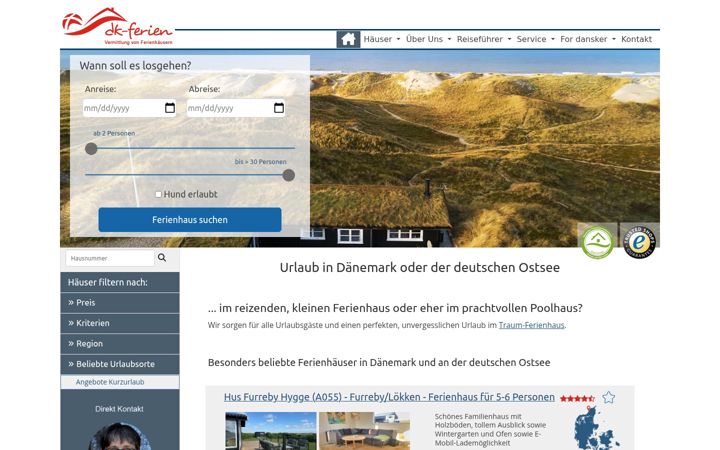Click the 'bis > 30 Personen' slider handle
This screenshot has height=450, width=720.
(x=288, y=175)
